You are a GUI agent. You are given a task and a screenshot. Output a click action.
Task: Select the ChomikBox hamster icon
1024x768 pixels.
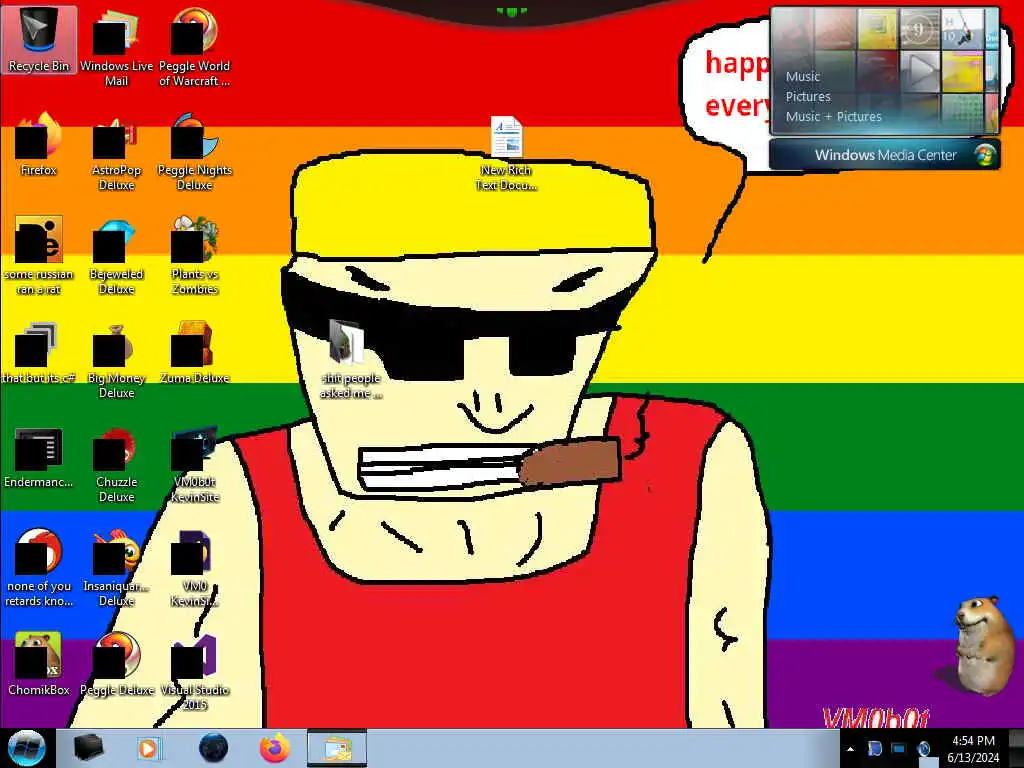tap(39, 664)
